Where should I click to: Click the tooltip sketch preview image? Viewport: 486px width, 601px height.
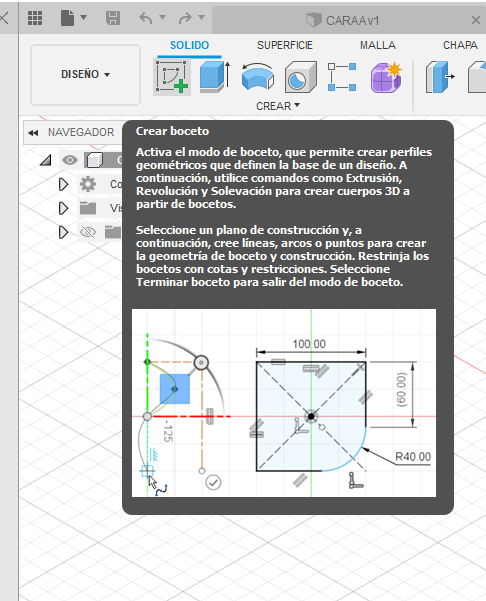[x=284, y=403]
